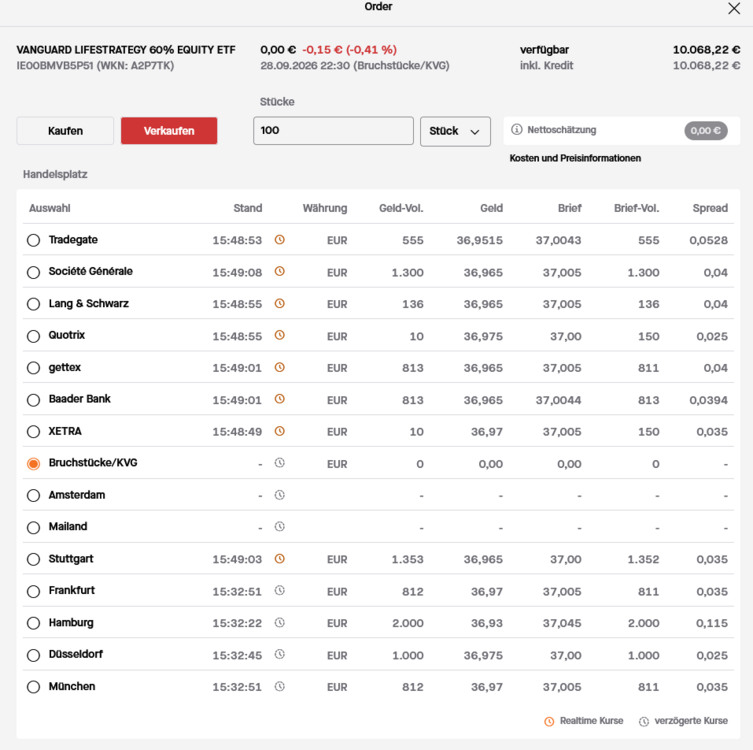Choose the Lang & Schwarz radio option
Screen dimensions: 753x750
(33, 304)
